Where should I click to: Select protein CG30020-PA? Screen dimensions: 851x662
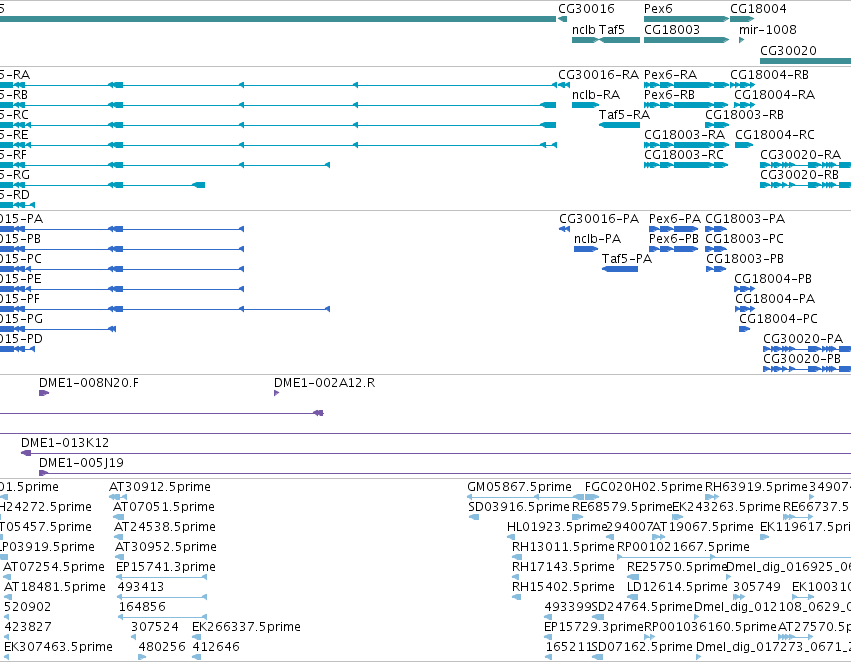(x=803, y=339)
